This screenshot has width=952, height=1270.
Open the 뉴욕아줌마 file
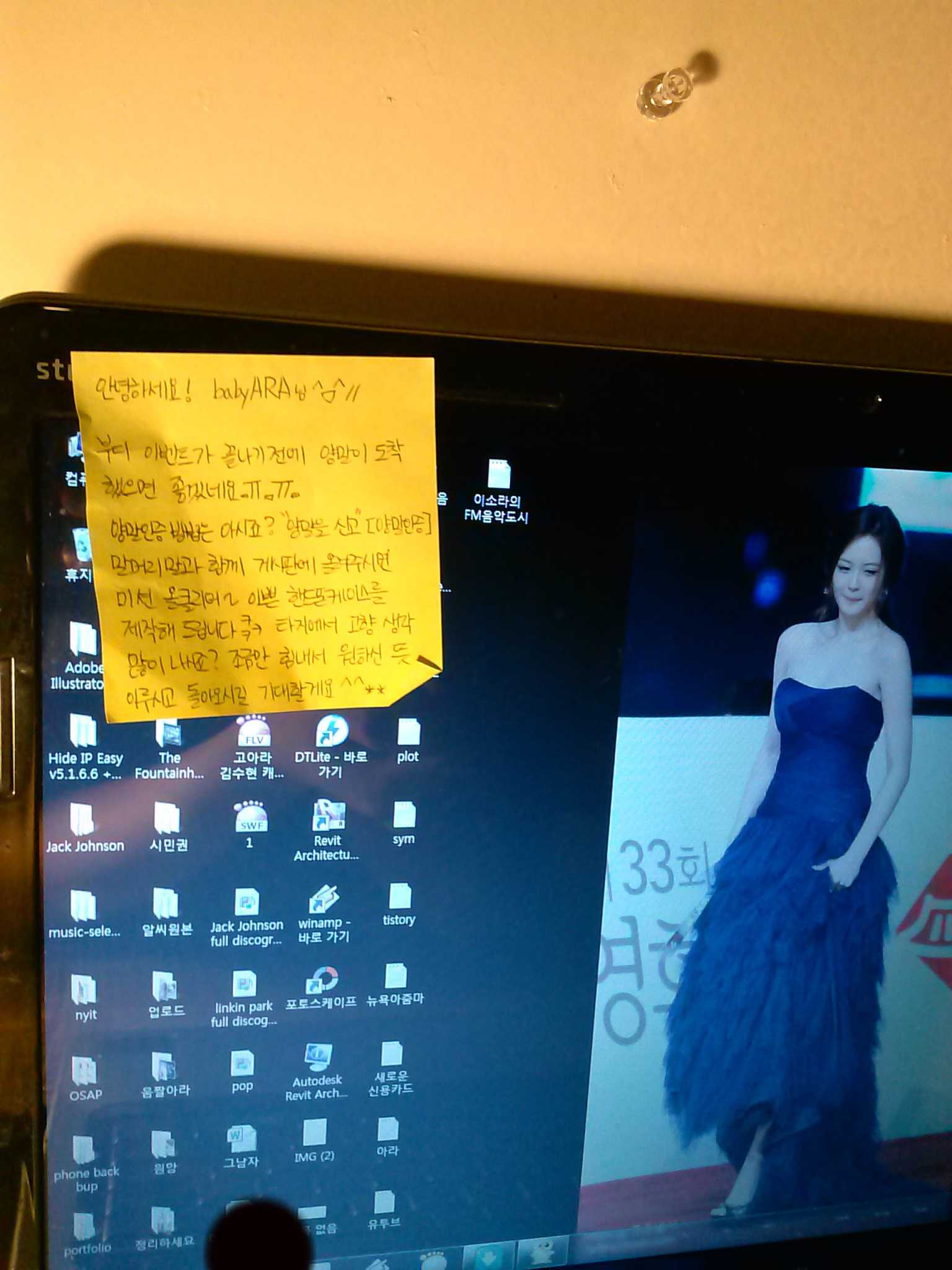click(x=395, y=984)
